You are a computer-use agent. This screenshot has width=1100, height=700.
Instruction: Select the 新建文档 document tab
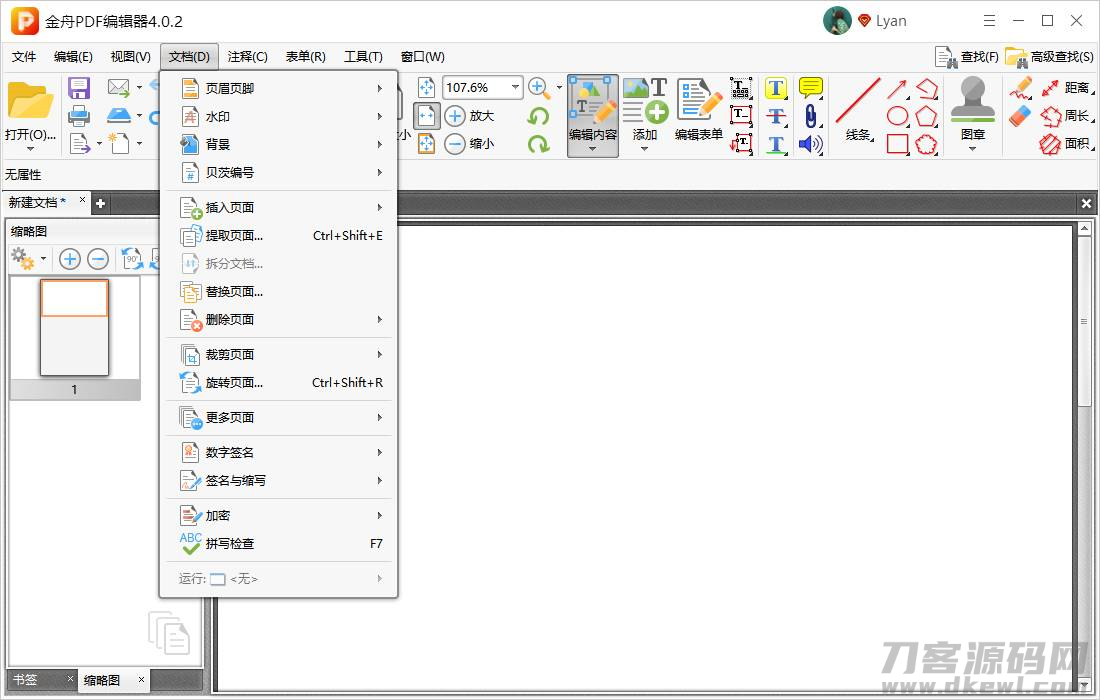pyautogui.click(x=37, y=202)
